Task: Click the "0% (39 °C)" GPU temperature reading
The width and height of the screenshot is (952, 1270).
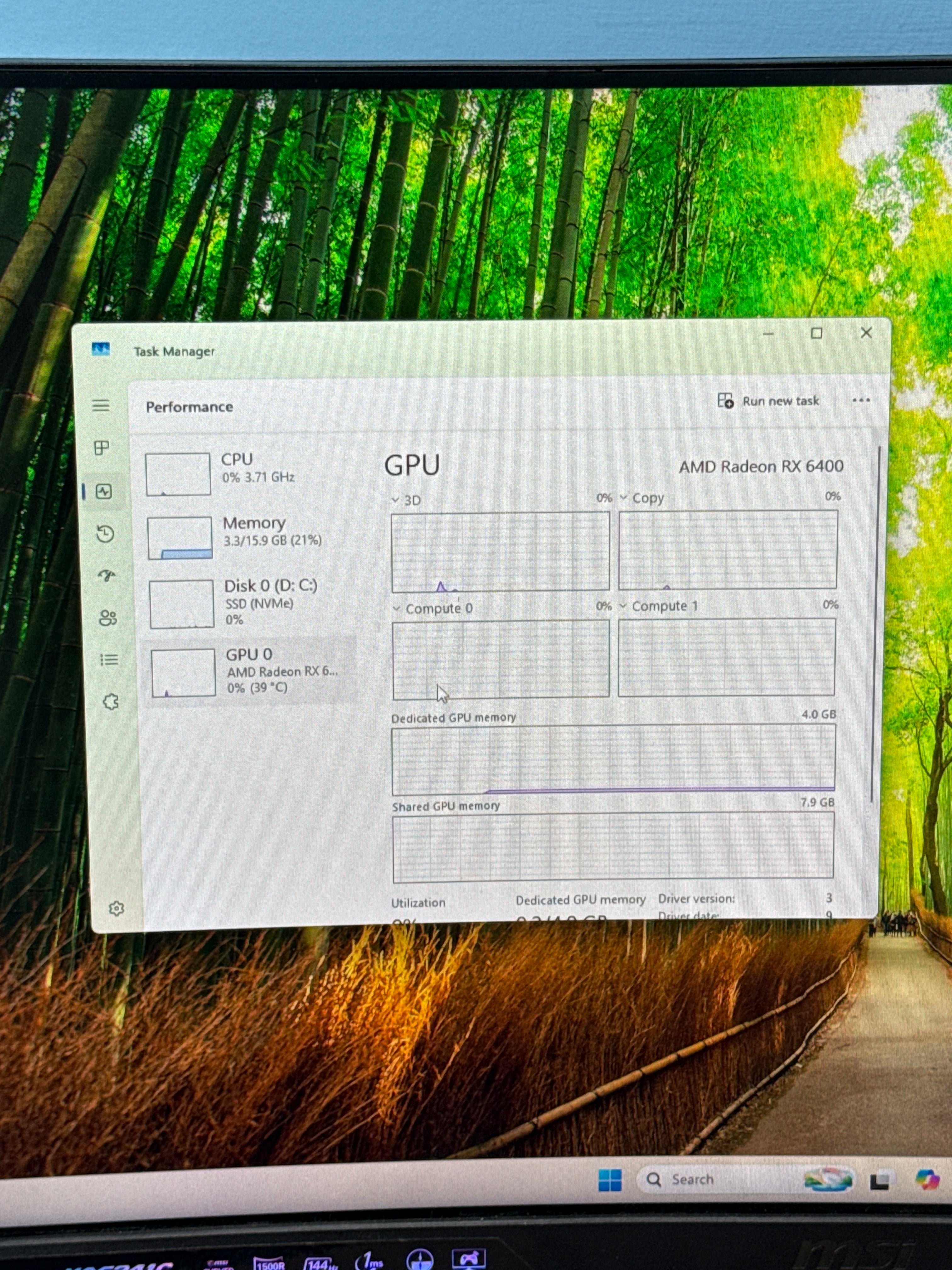Action: tap(257, 688)
